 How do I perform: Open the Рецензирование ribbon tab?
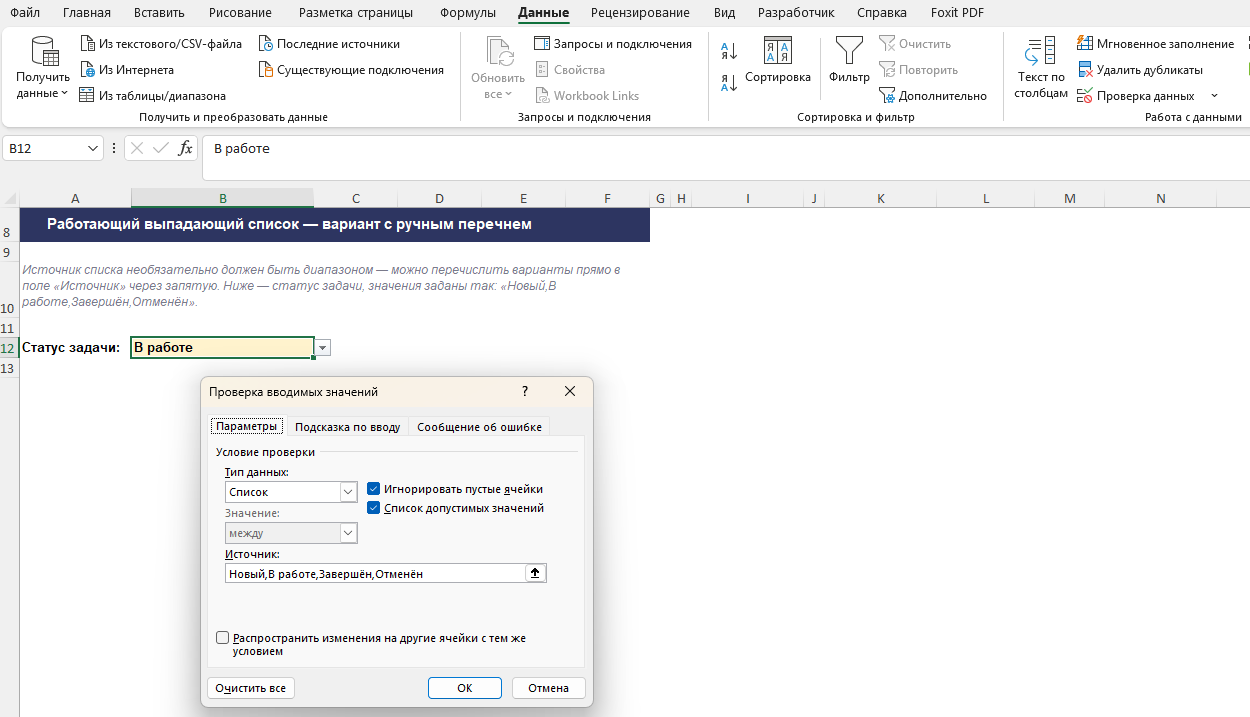click(640, 13)
